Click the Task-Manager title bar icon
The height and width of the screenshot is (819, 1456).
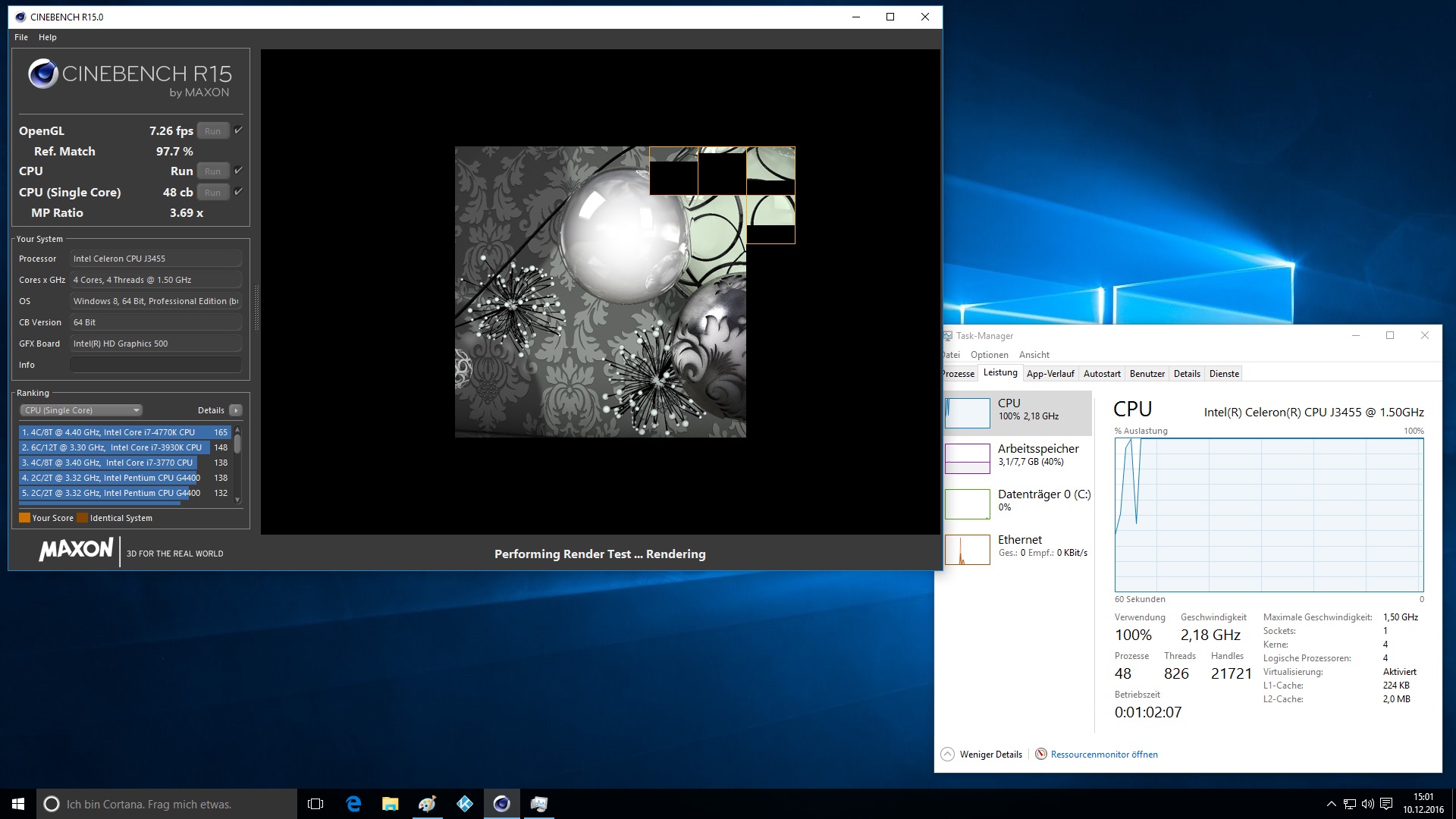947,336
